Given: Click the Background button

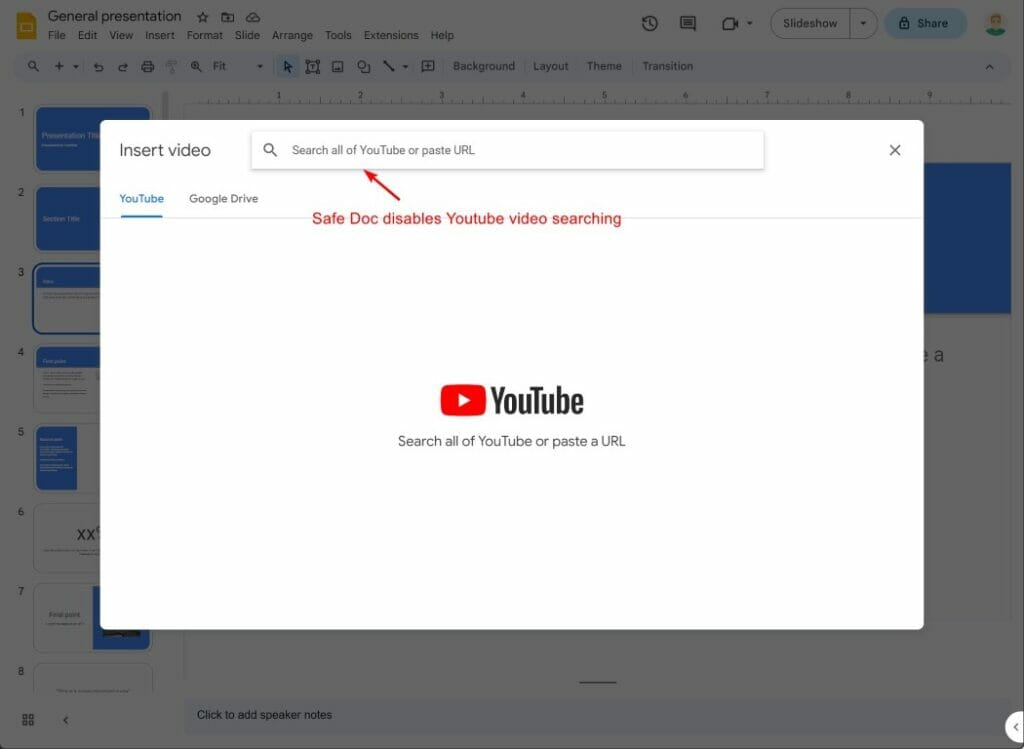Looking at the screenshot, I should [483, 66].
